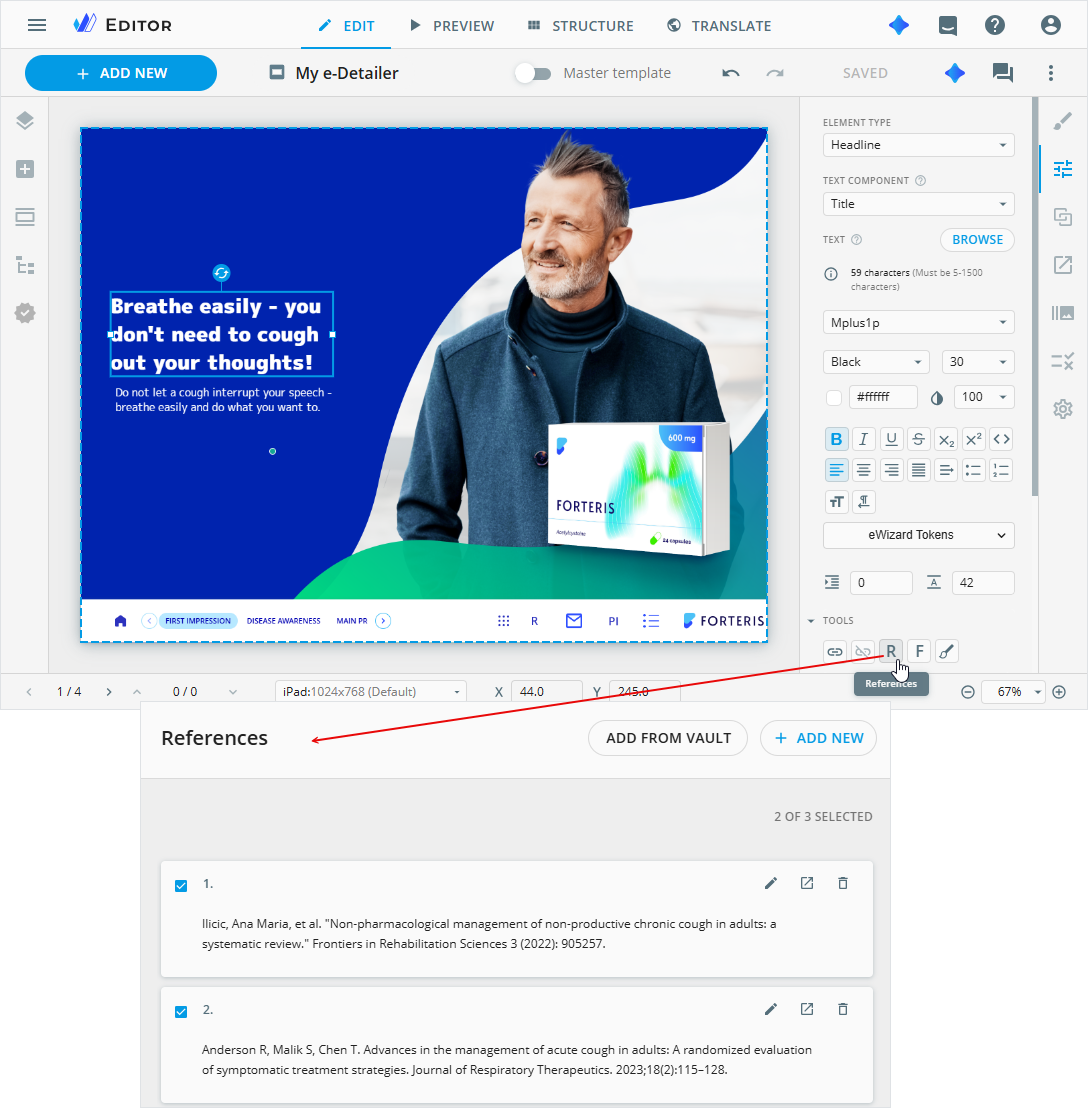This screenshot has height=1108, width=1088.
Task: Open the brush appearance tab in right sidebar
Action: tap(1063, 121)
